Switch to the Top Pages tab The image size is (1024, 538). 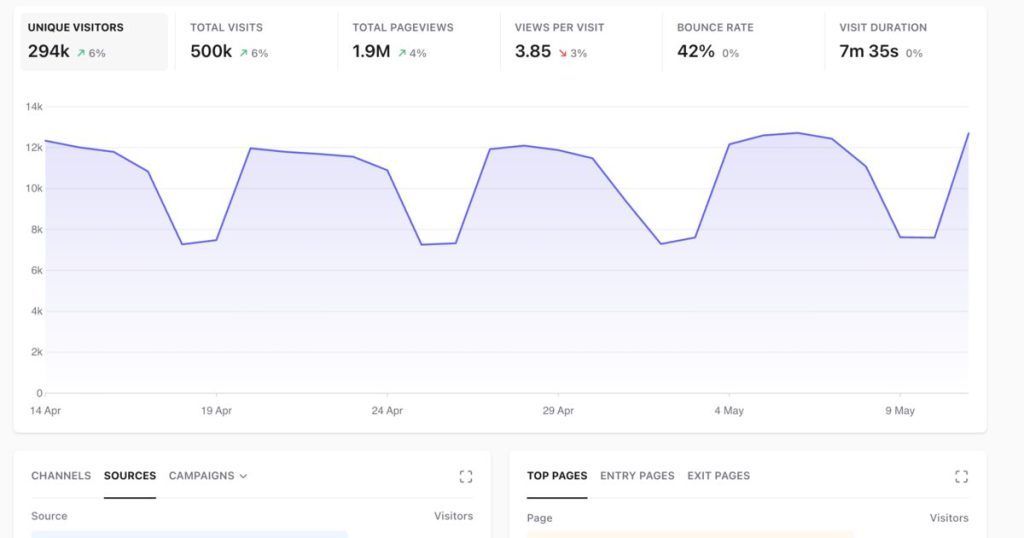click(557, 476)
